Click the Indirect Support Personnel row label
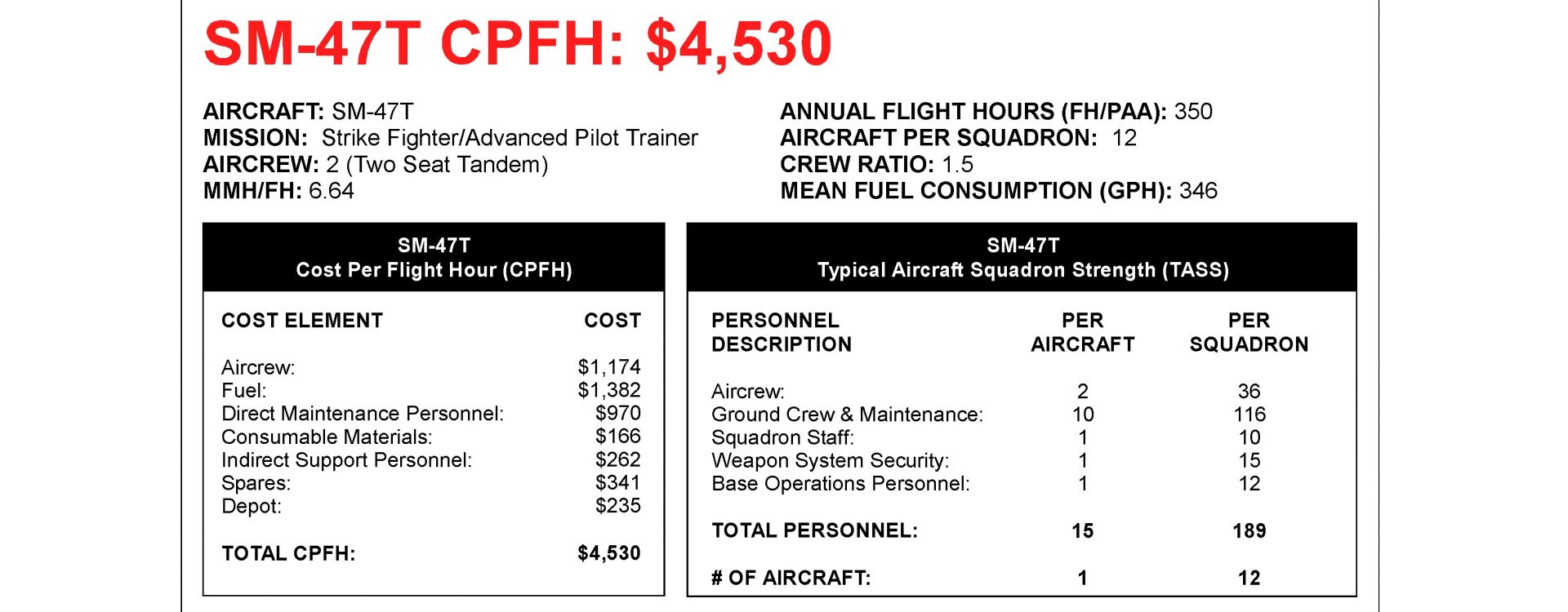The width and height of the screenshot is (1568, 612). pyautogui.click(x=346, y=460)
